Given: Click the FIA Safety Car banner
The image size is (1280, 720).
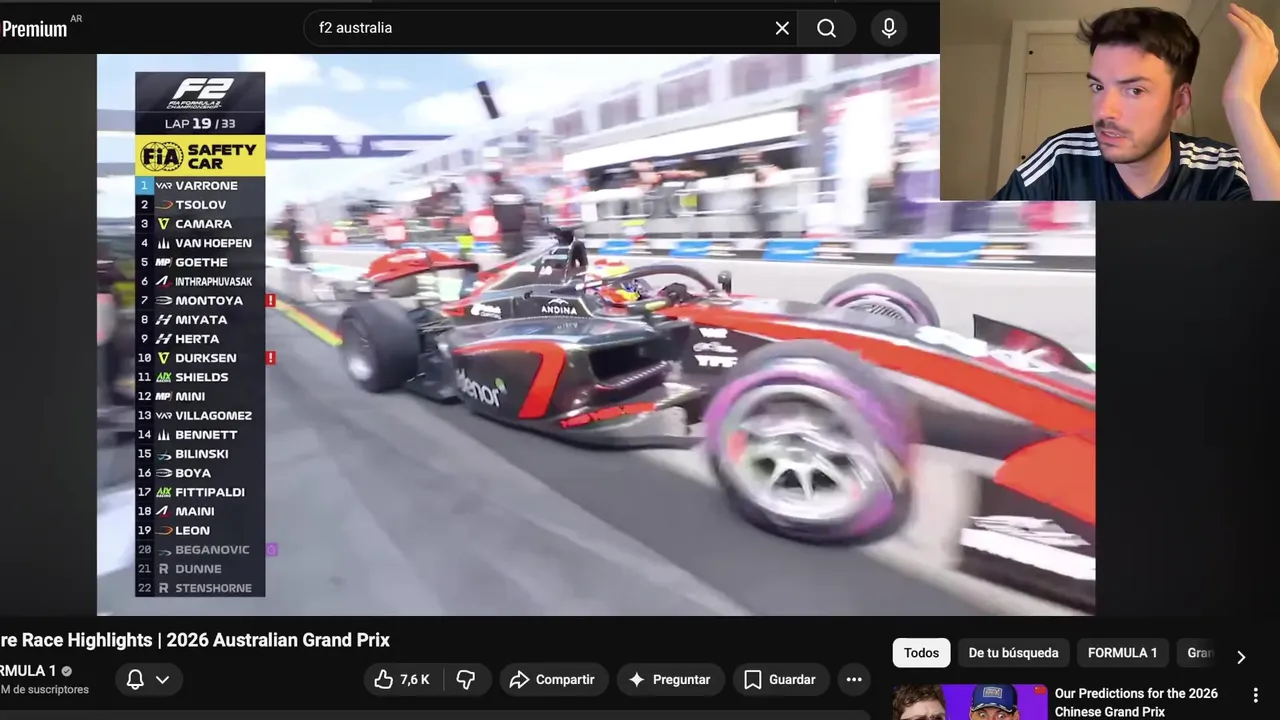Looking at the screenshot, I should coord(200,156).
